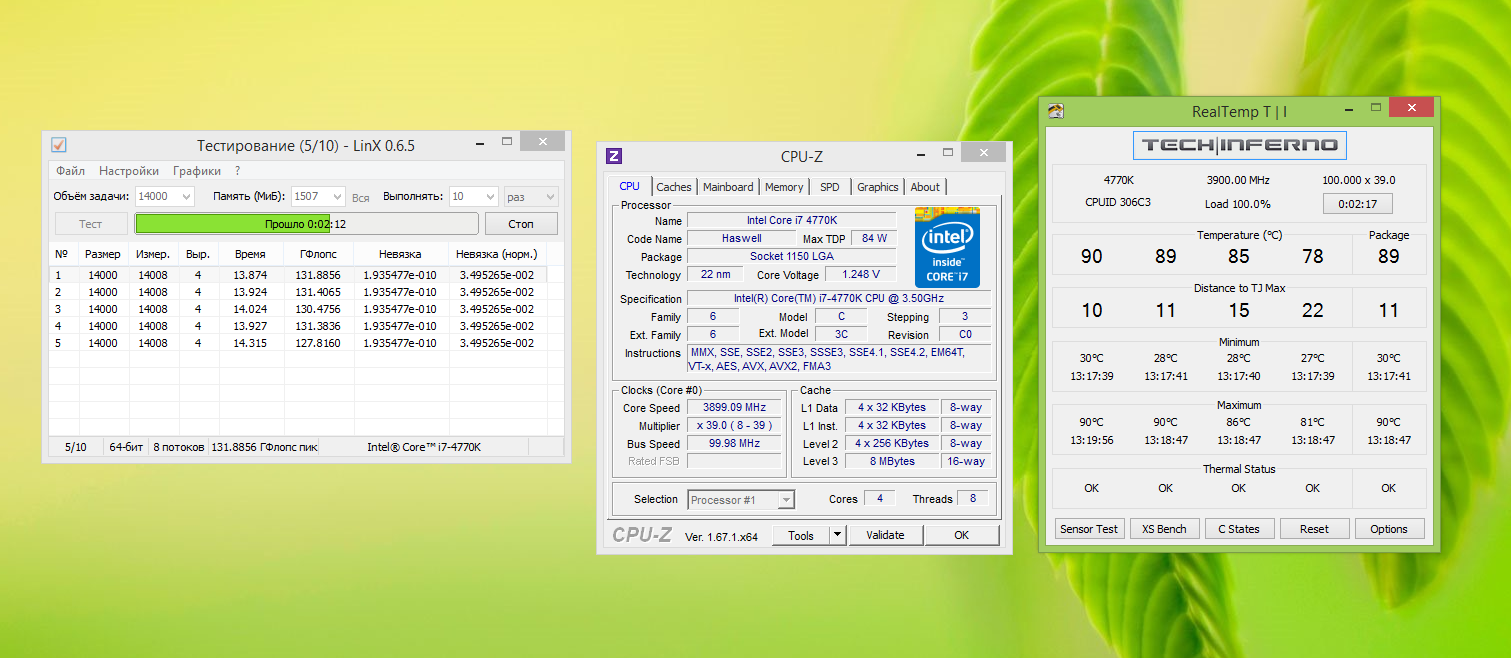Open the Графики menu in LinX

point(197,171)
